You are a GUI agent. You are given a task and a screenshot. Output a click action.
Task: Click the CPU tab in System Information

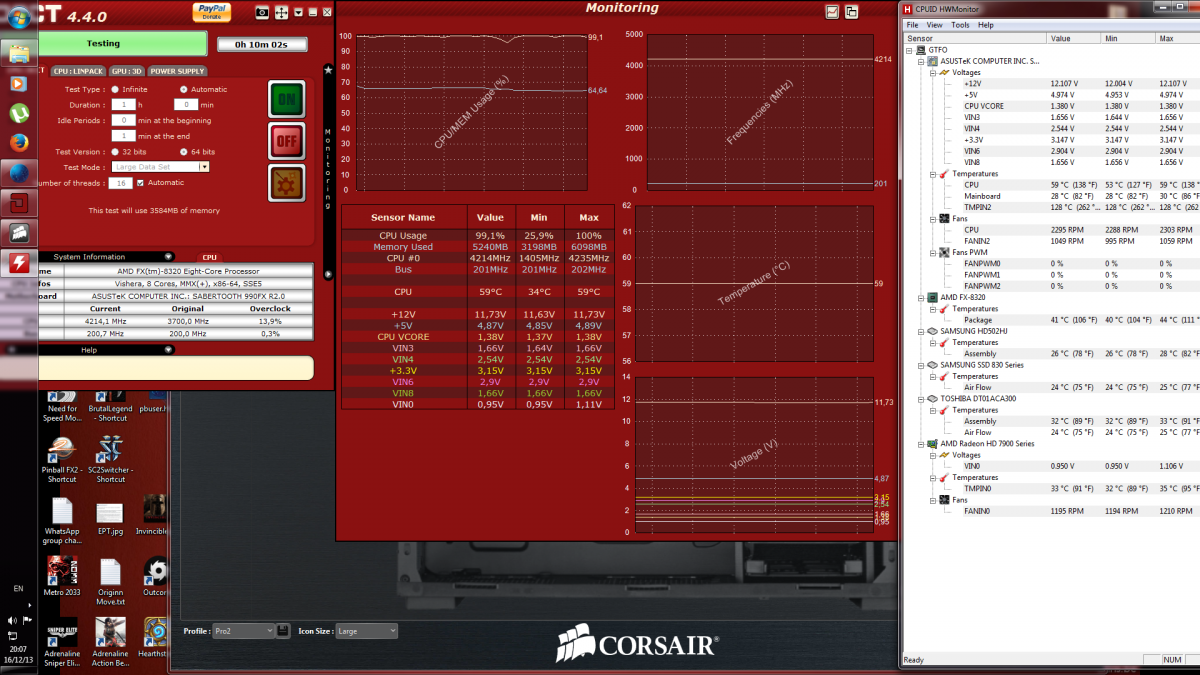pos(209,257)
